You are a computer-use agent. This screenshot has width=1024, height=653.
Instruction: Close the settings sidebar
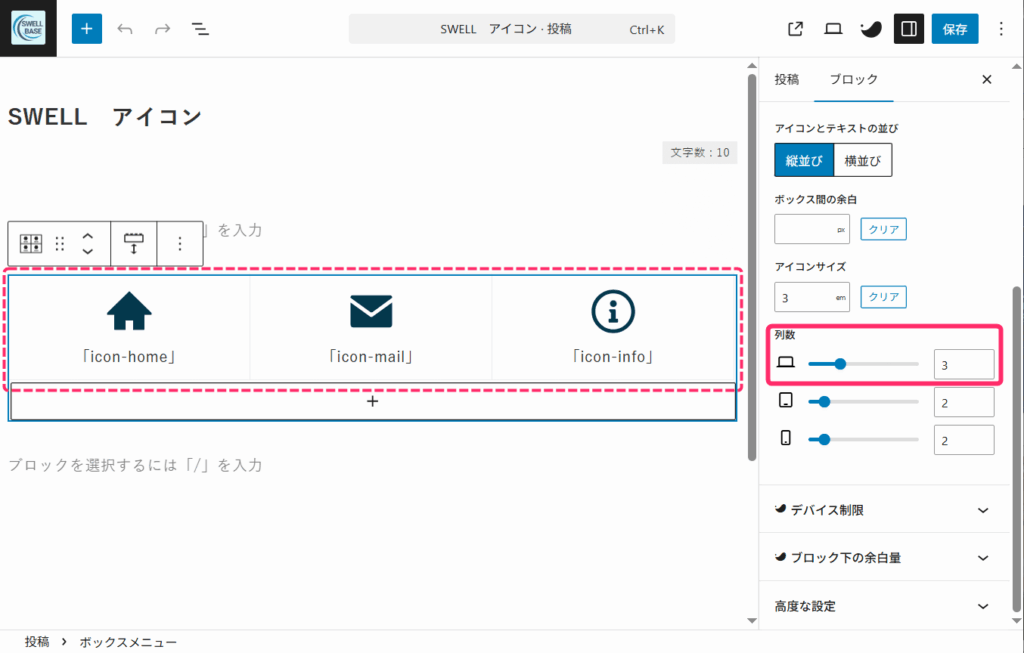(x=987, y=80)
